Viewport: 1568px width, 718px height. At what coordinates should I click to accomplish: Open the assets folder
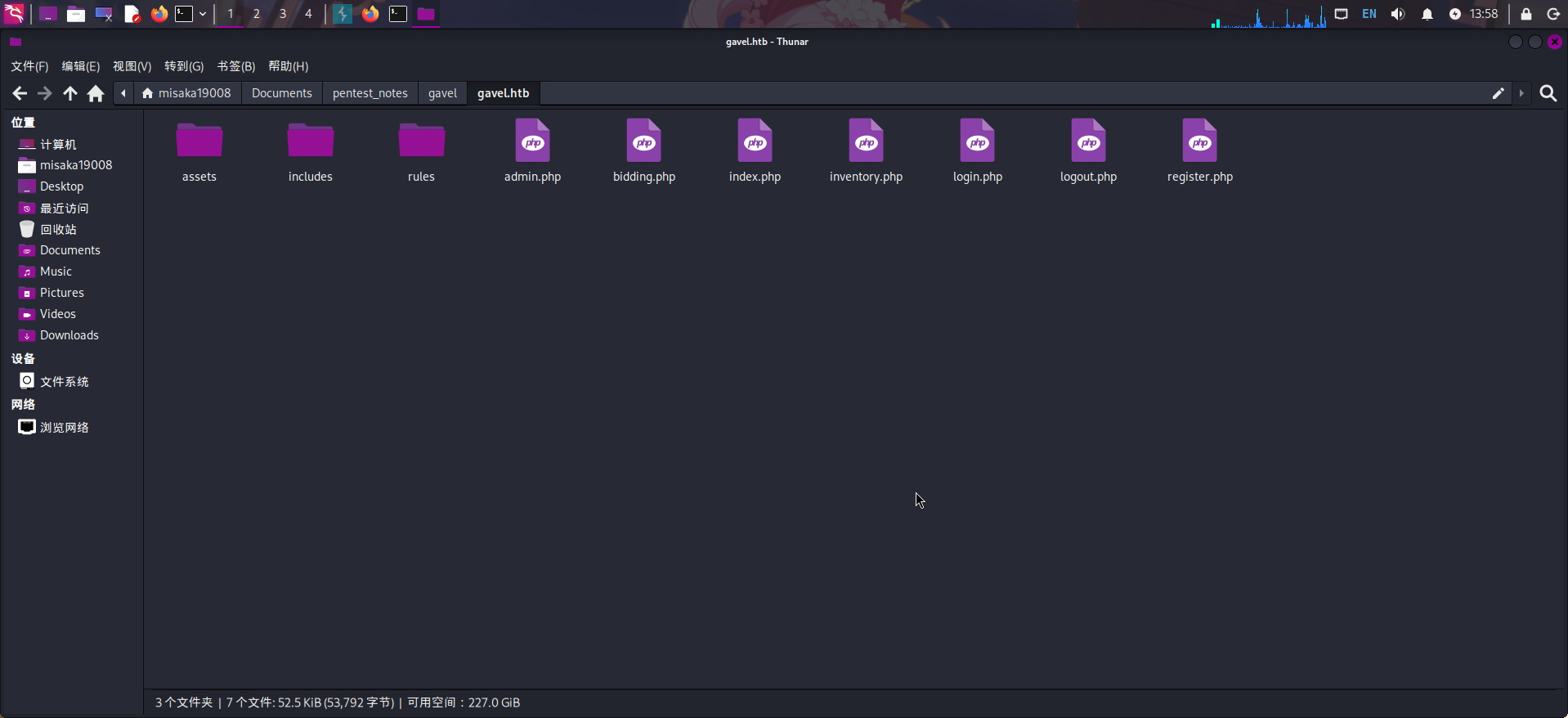pos(199,152)
